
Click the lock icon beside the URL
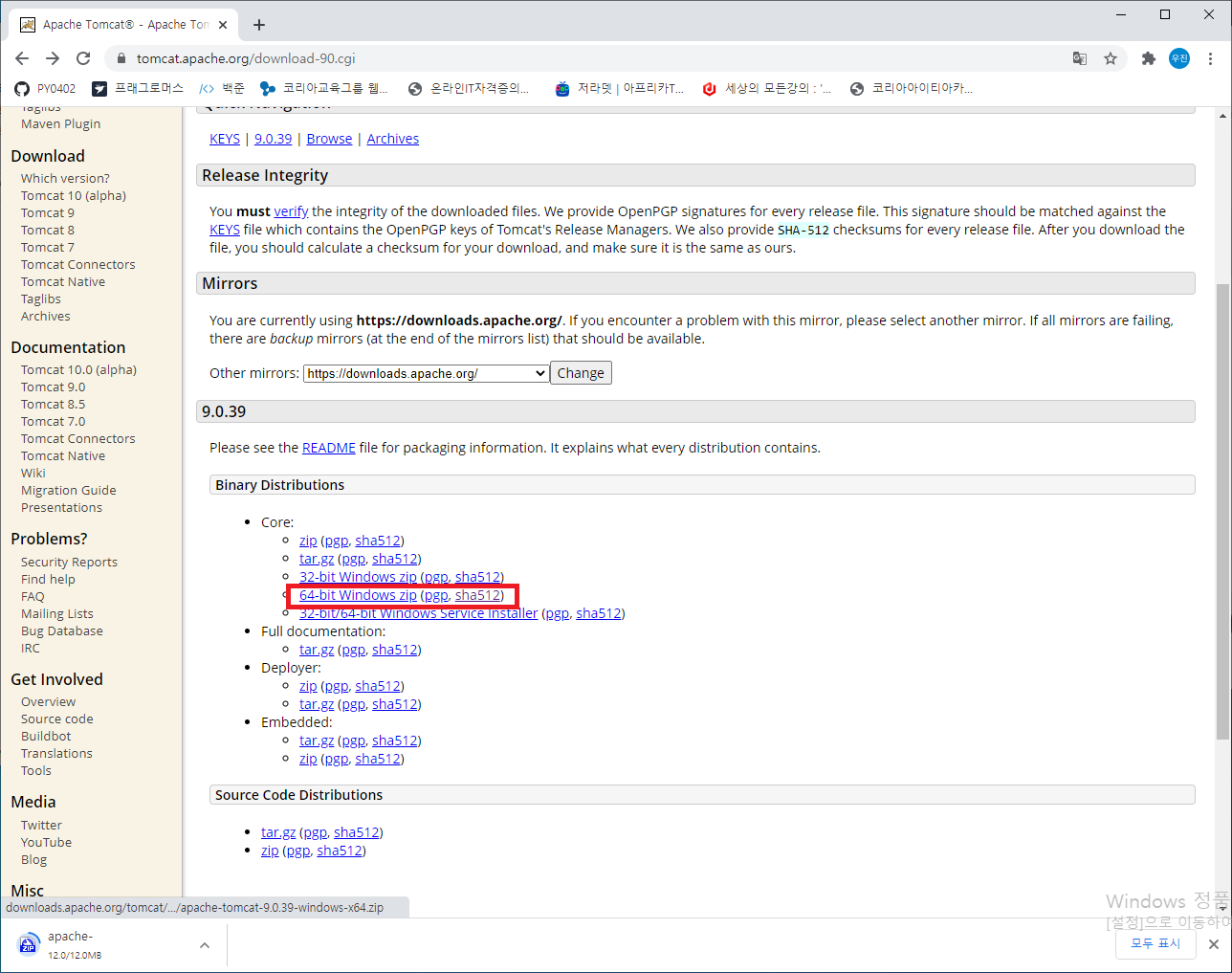[121, 58]
